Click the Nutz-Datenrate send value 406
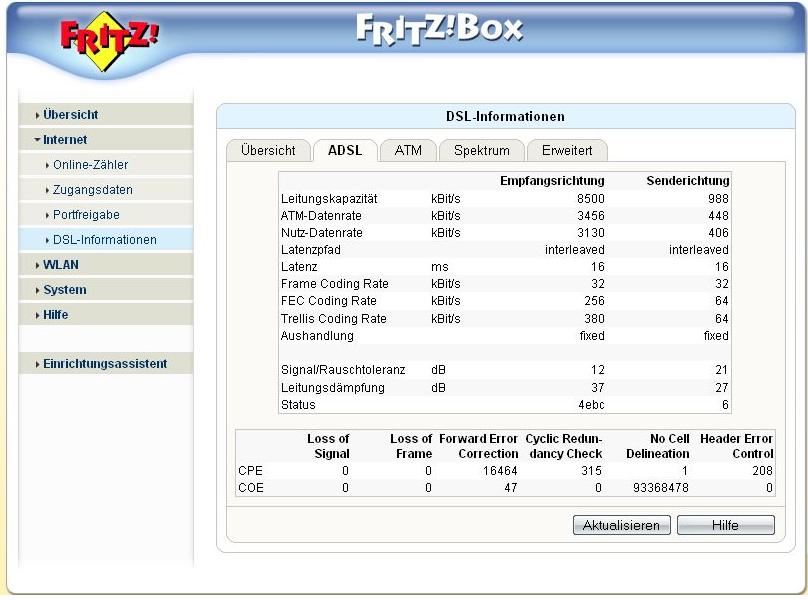Viewport: 808px width, 600px height. pyautogui.click(x=718, y=233)
